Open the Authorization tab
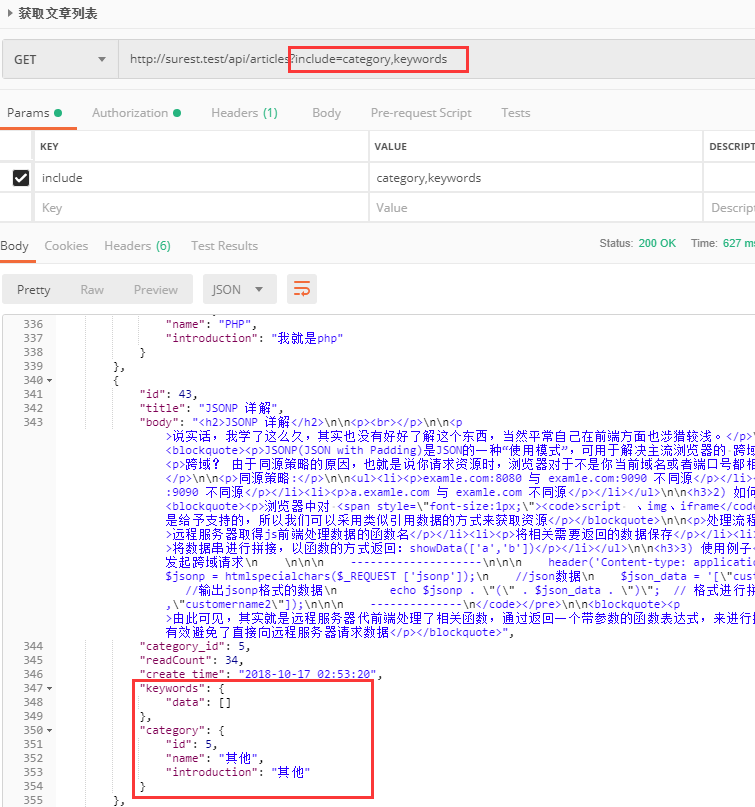The height and width of the screenshot is (807, 755). tap(136, 113)
